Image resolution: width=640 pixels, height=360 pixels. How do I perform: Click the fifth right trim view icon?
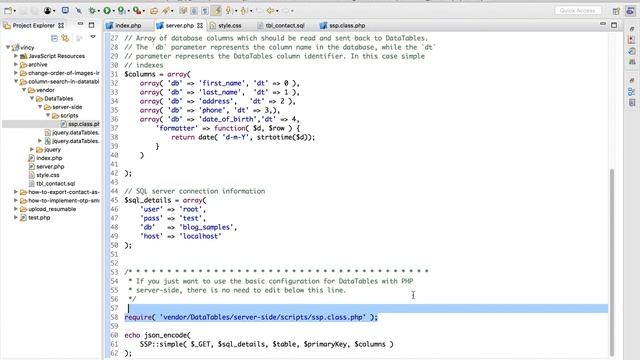pyautogui.click(x=632, y=80)
